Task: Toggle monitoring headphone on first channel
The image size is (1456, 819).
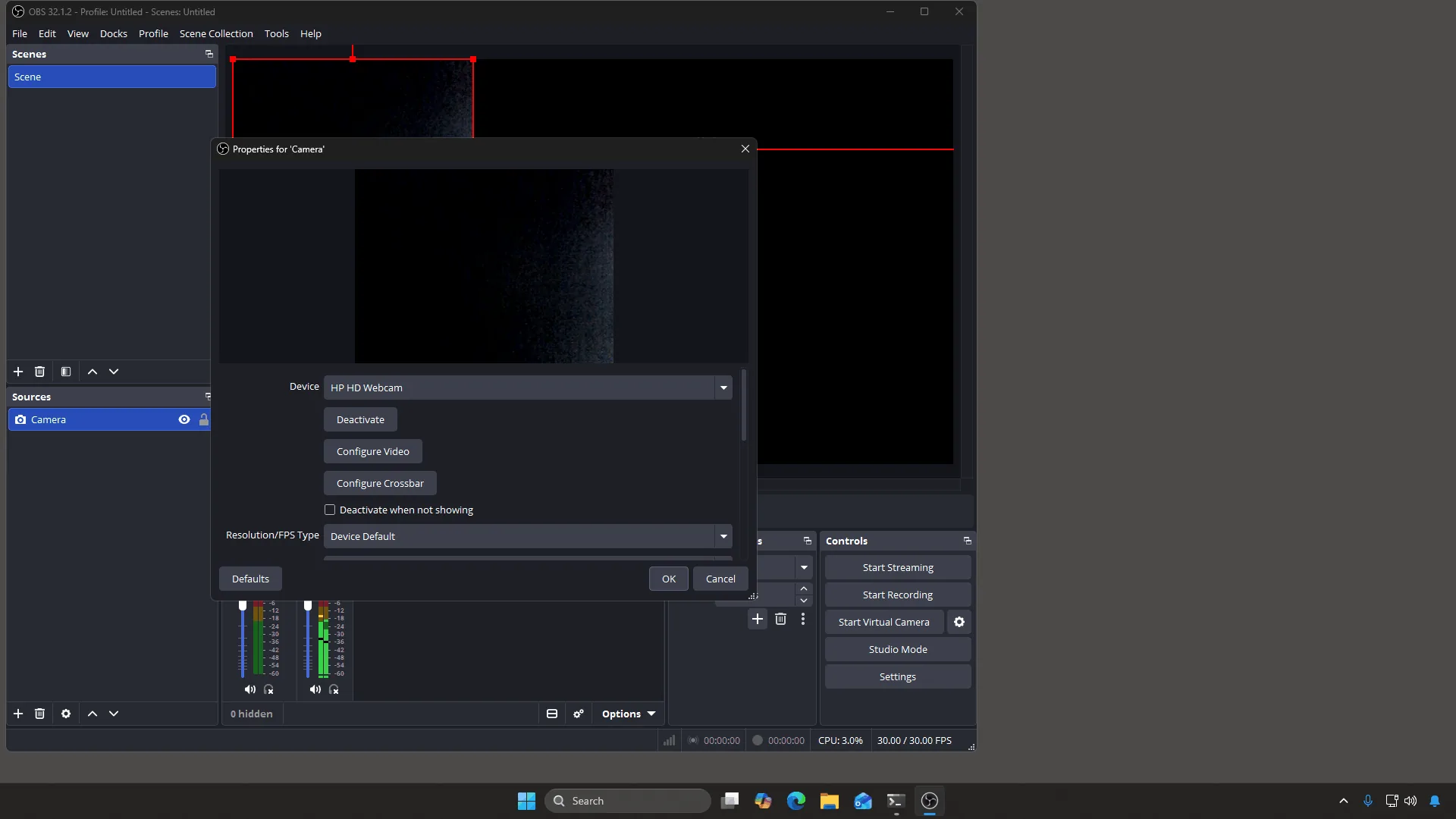Action: tap(268, 689)
